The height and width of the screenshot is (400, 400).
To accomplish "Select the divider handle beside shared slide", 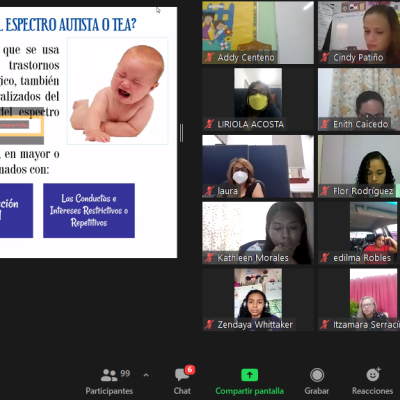I will 181,133.
